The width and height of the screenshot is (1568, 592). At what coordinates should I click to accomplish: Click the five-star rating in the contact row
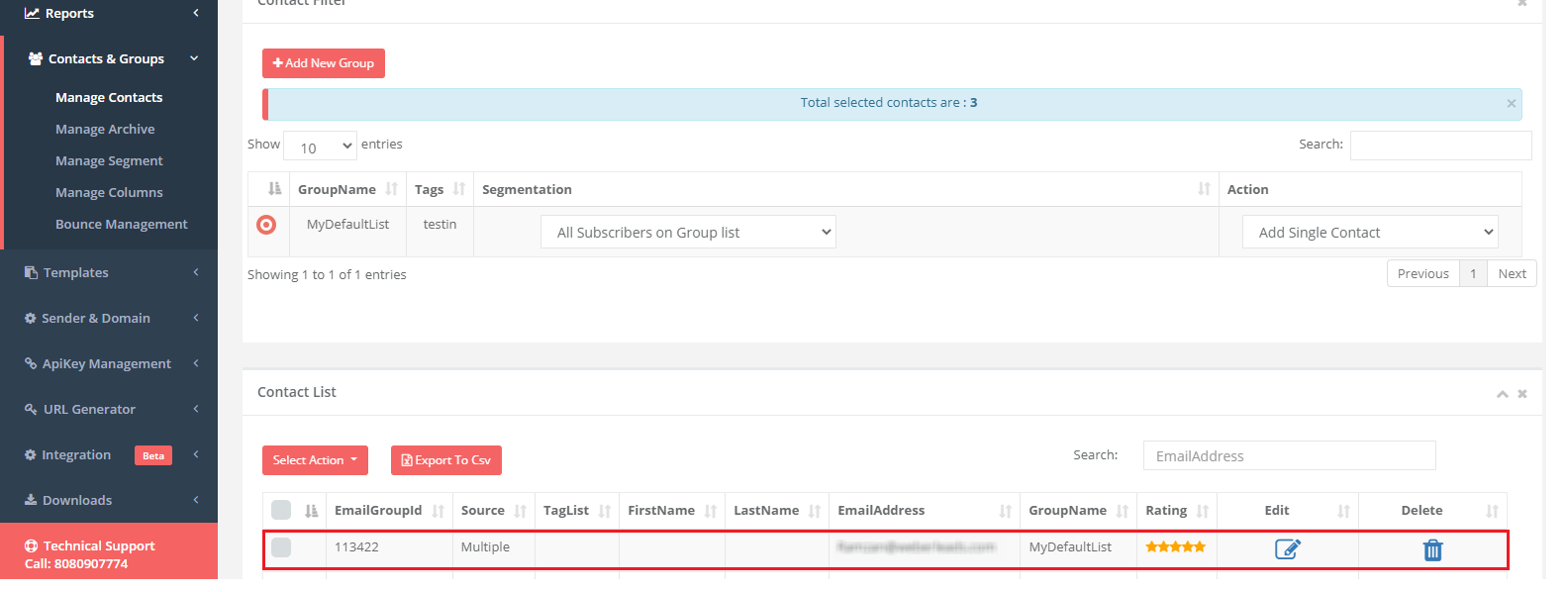tap(1175, 546)
